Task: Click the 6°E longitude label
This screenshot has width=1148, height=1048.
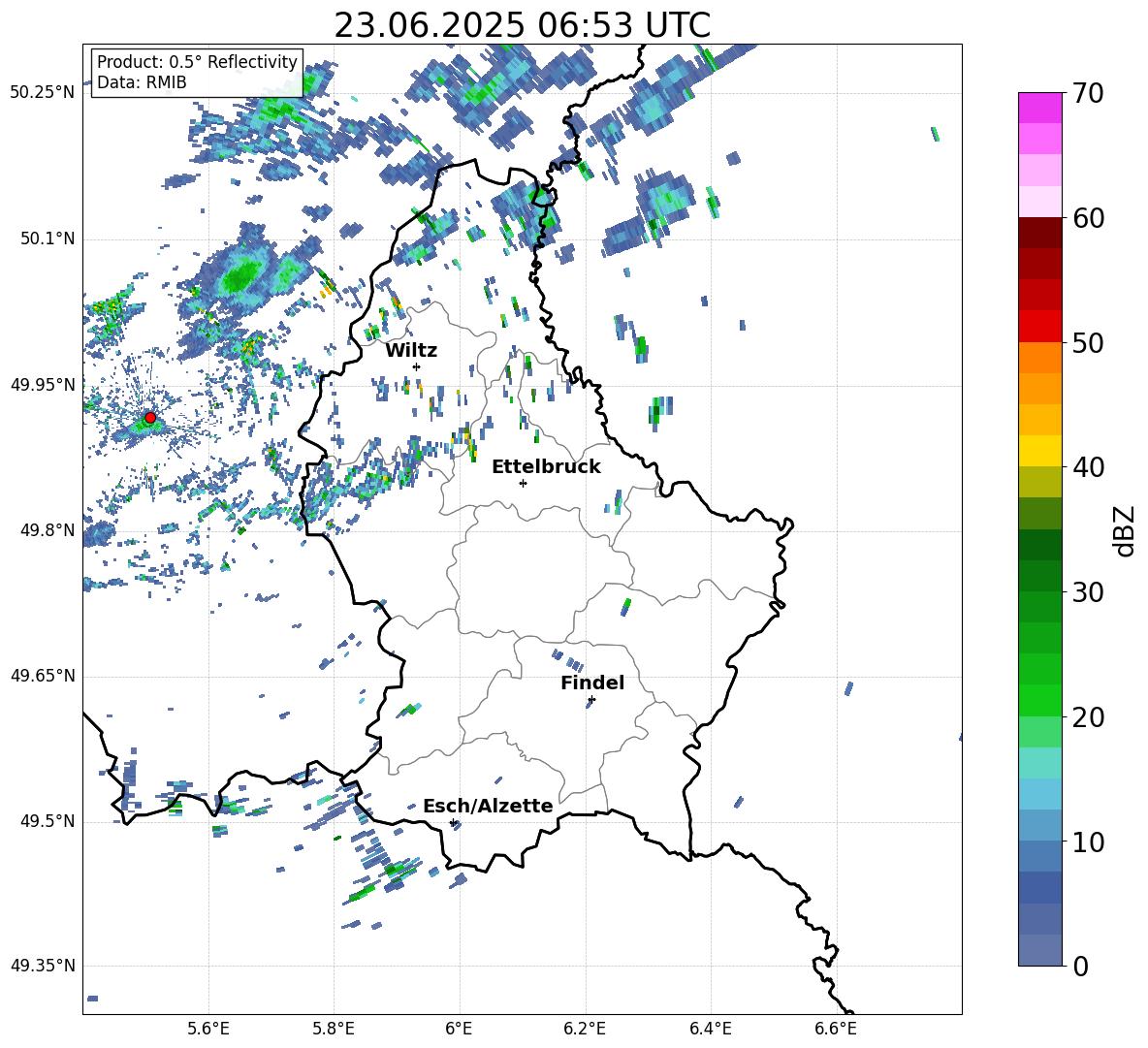Action: (459, 1029)
